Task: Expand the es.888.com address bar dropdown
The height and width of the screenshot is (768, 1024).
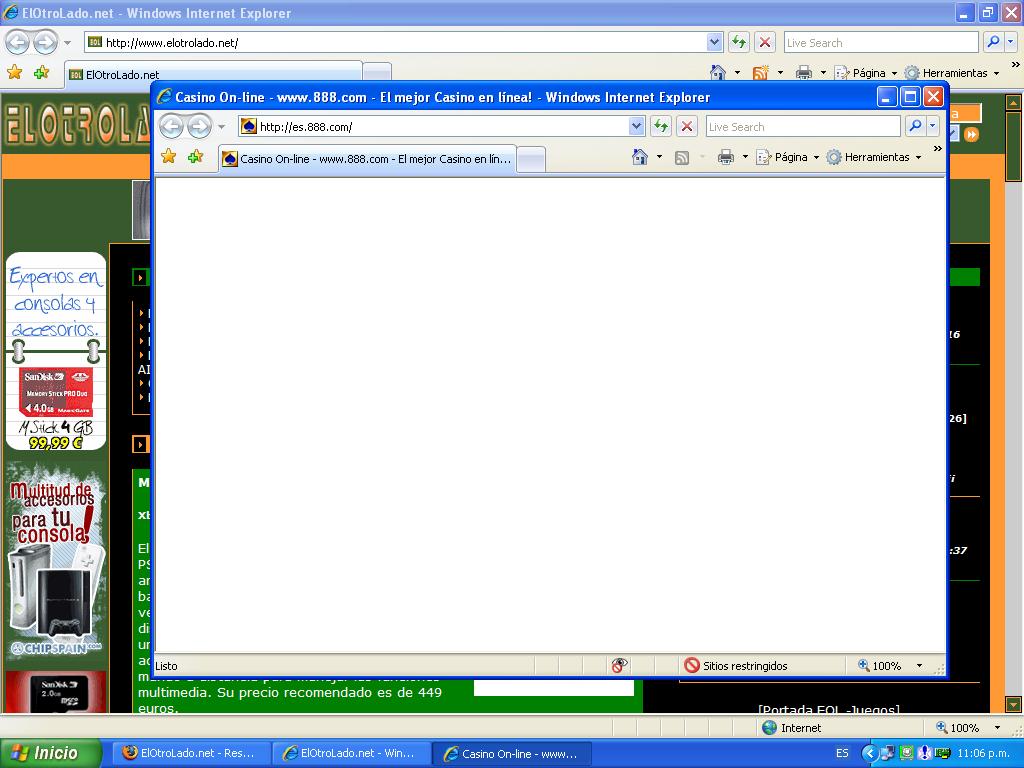Action: (x=636, y=126)
